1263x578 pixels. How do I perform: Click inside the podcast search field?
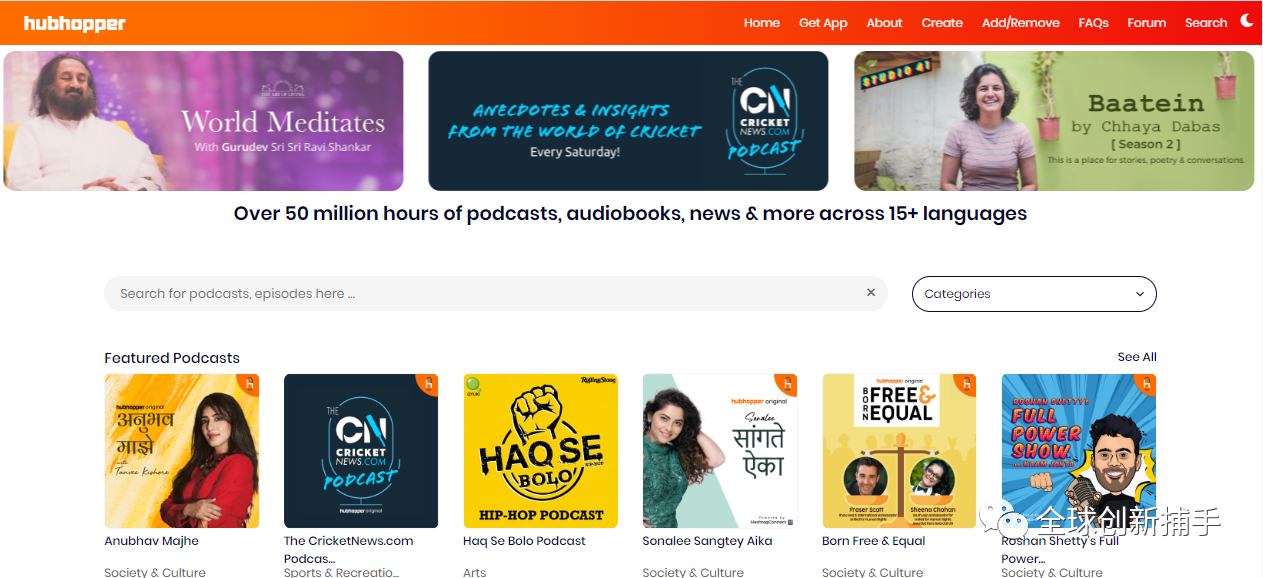click(480, 294)
